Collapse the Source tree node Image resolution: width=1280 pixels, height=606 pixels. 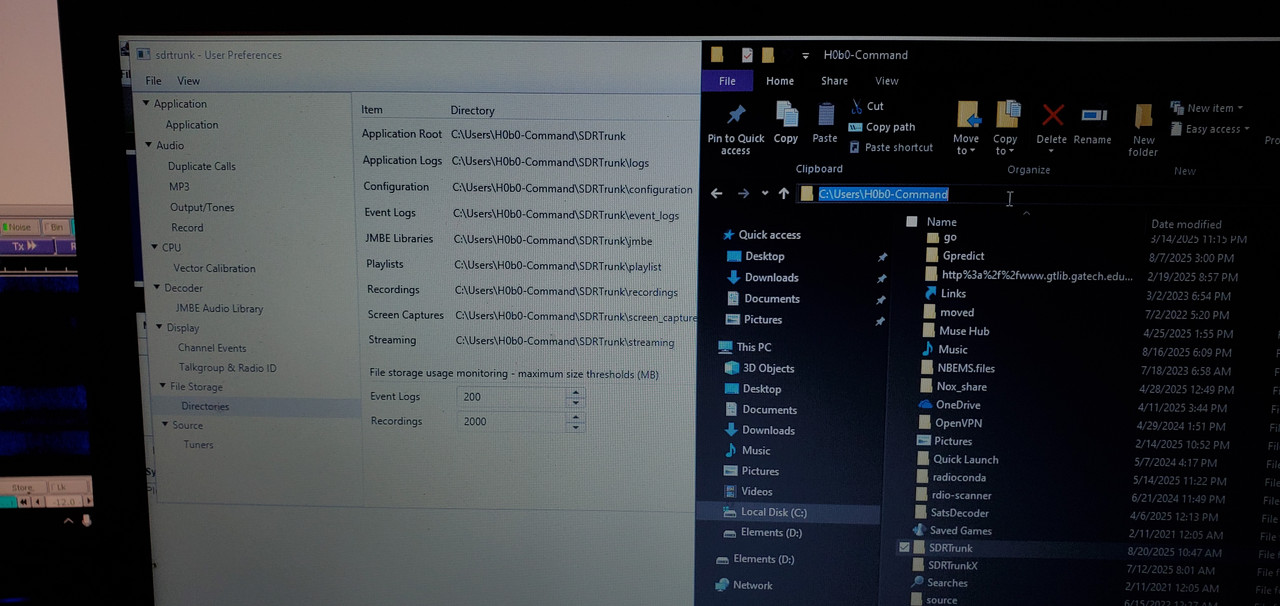click(165, 425)
